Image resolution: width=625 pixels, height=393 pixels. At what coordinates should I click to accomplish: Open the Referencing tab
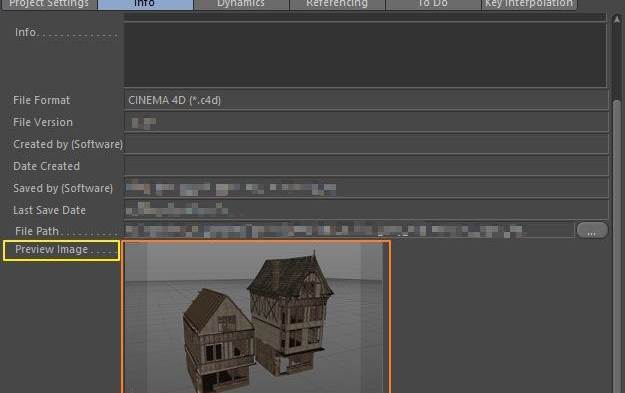337,4
